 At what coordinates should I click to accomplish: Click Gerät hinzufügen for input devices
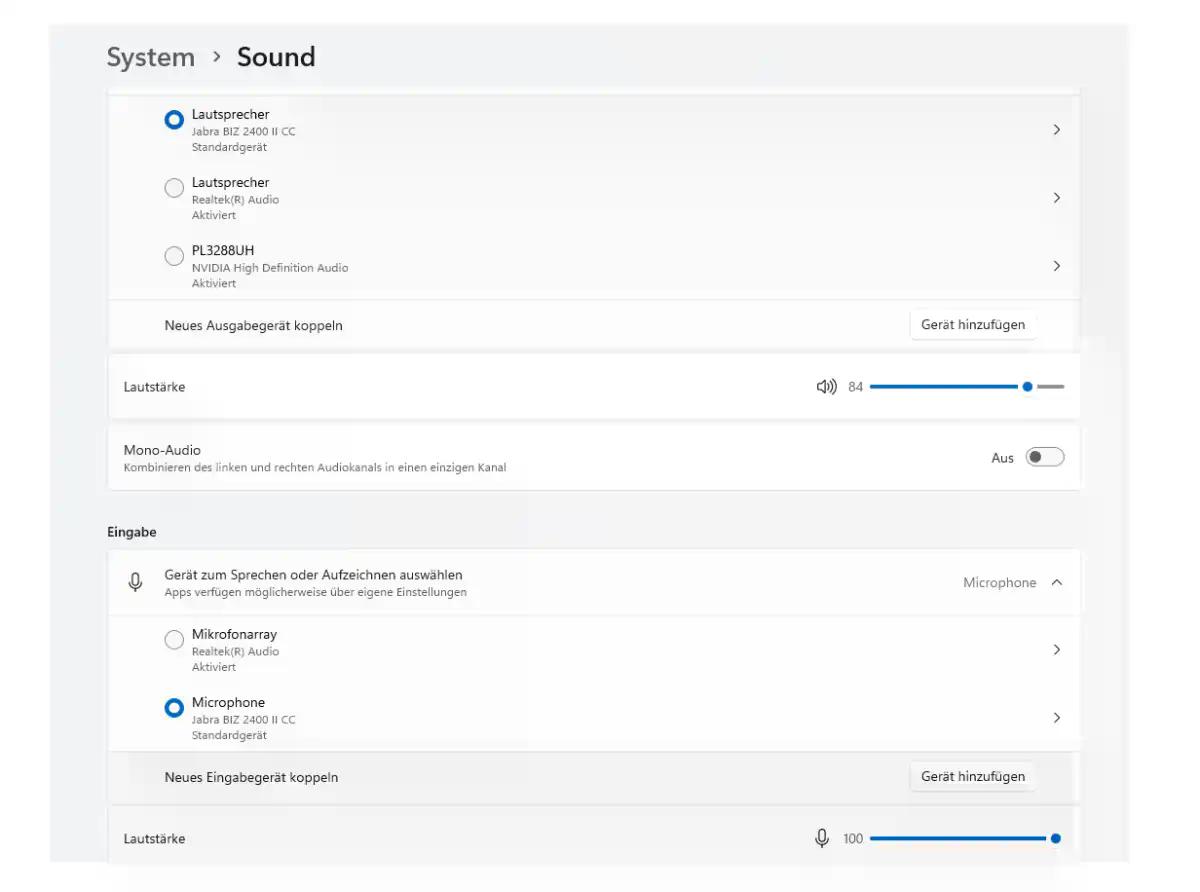[972, 777]
